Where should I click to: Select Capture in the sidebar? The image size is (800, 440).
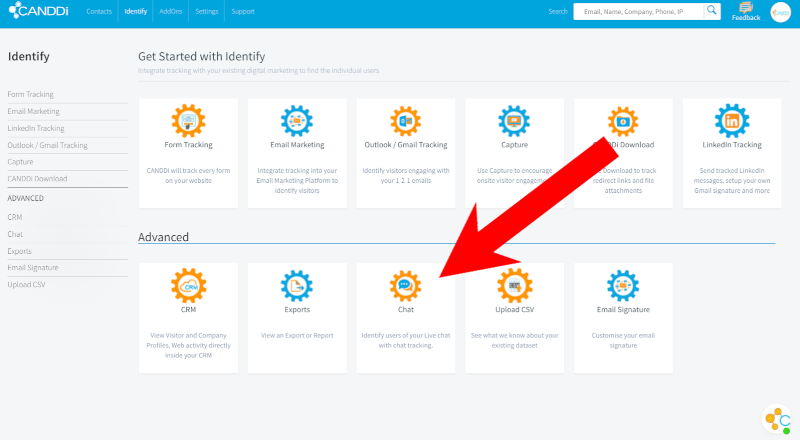(20, 161)
